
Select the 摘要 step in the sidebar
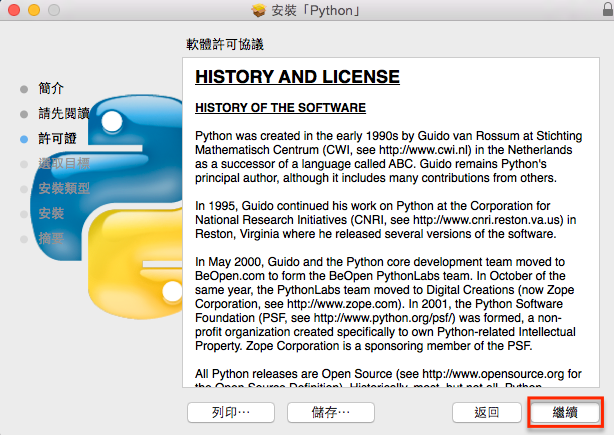pos(51,238)
